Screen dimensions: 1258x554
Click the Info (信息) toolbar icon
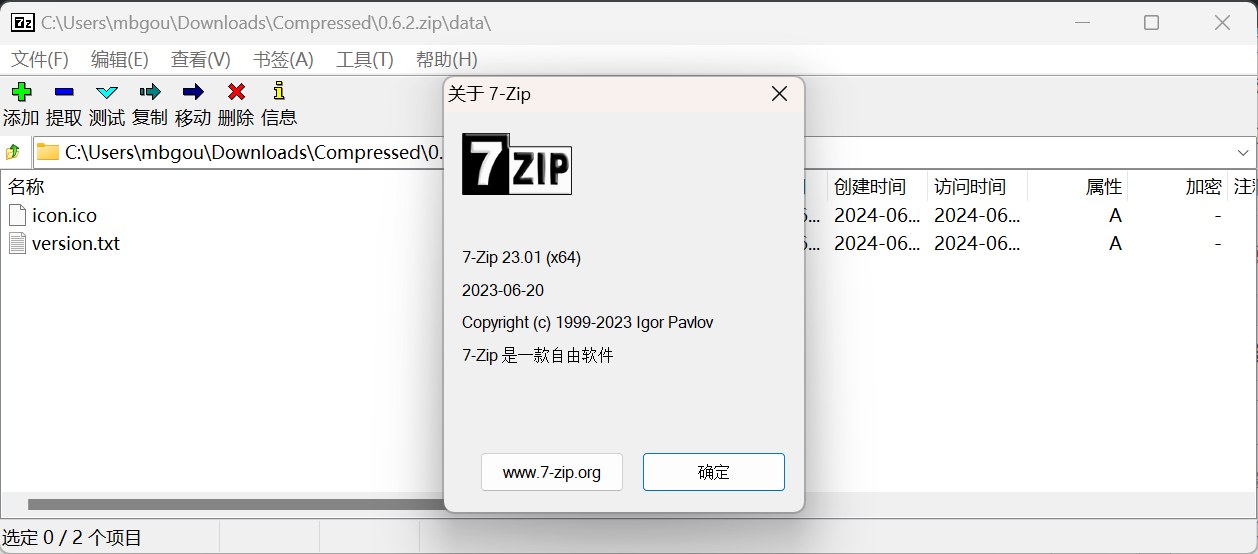click(279, 91)
